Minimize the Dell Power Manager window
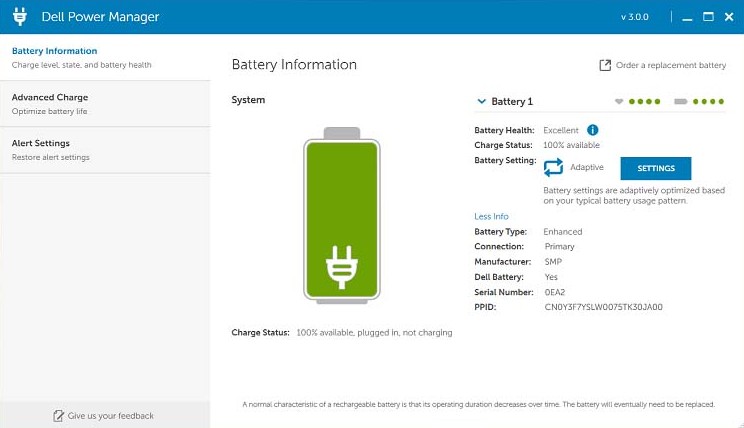The image size is (744, 428). point(686,17)
